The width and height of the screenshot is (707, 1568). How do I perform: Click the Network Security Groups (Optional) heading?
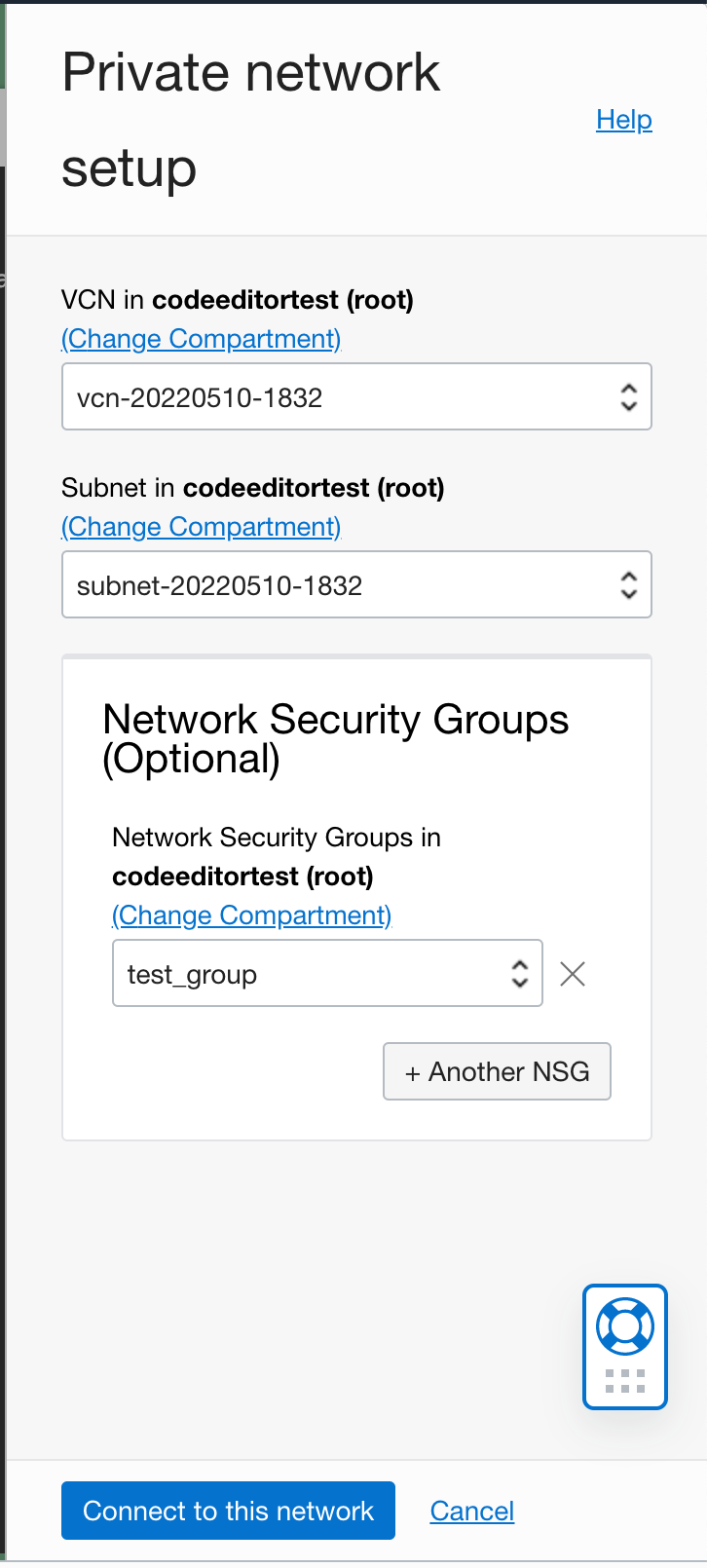click(x=335, y=739)
